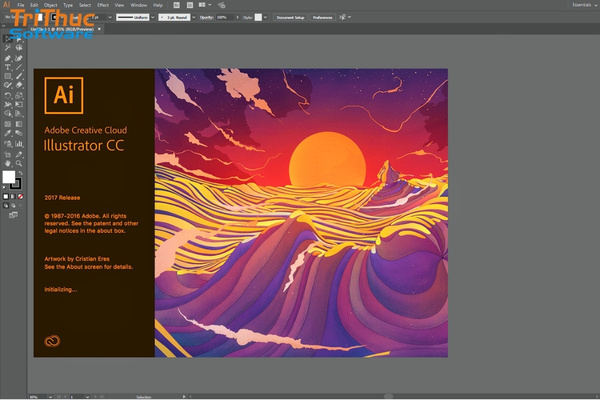
Task: Select the Rectangle tool
Action: click(x=7, y=76)
